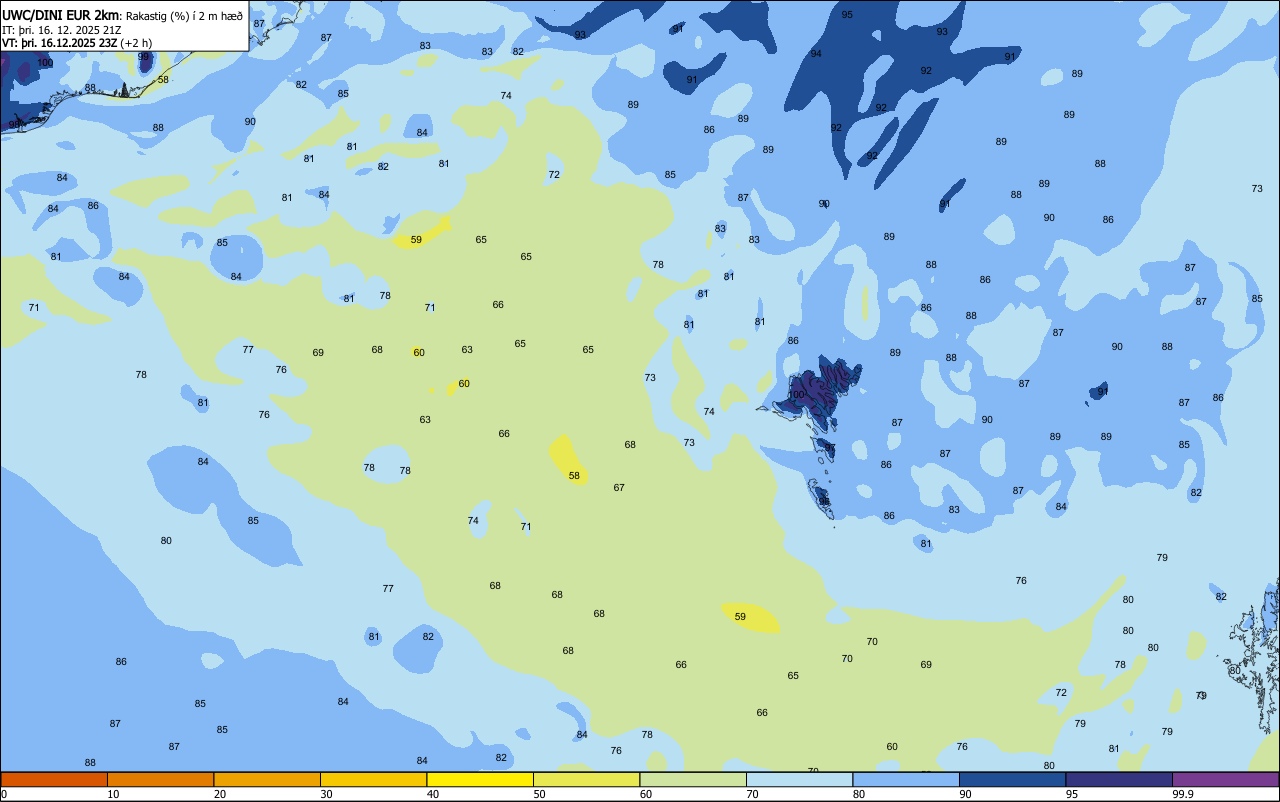Click the '99' value below the title box
Screen dimensions: 1280x802
(x=143, y=56)
